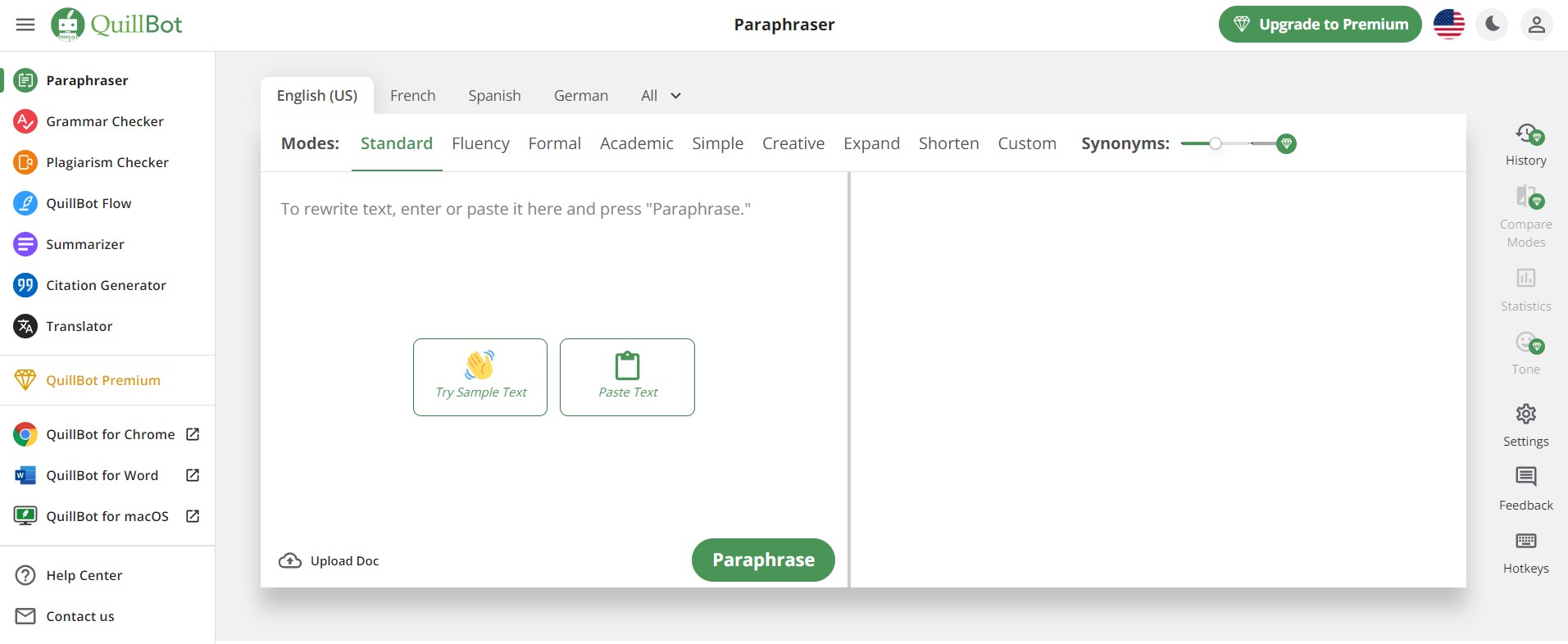The image size is (1568, 644).
Task: Click Try Sample Text button
Action: click(x=480, y=377)
